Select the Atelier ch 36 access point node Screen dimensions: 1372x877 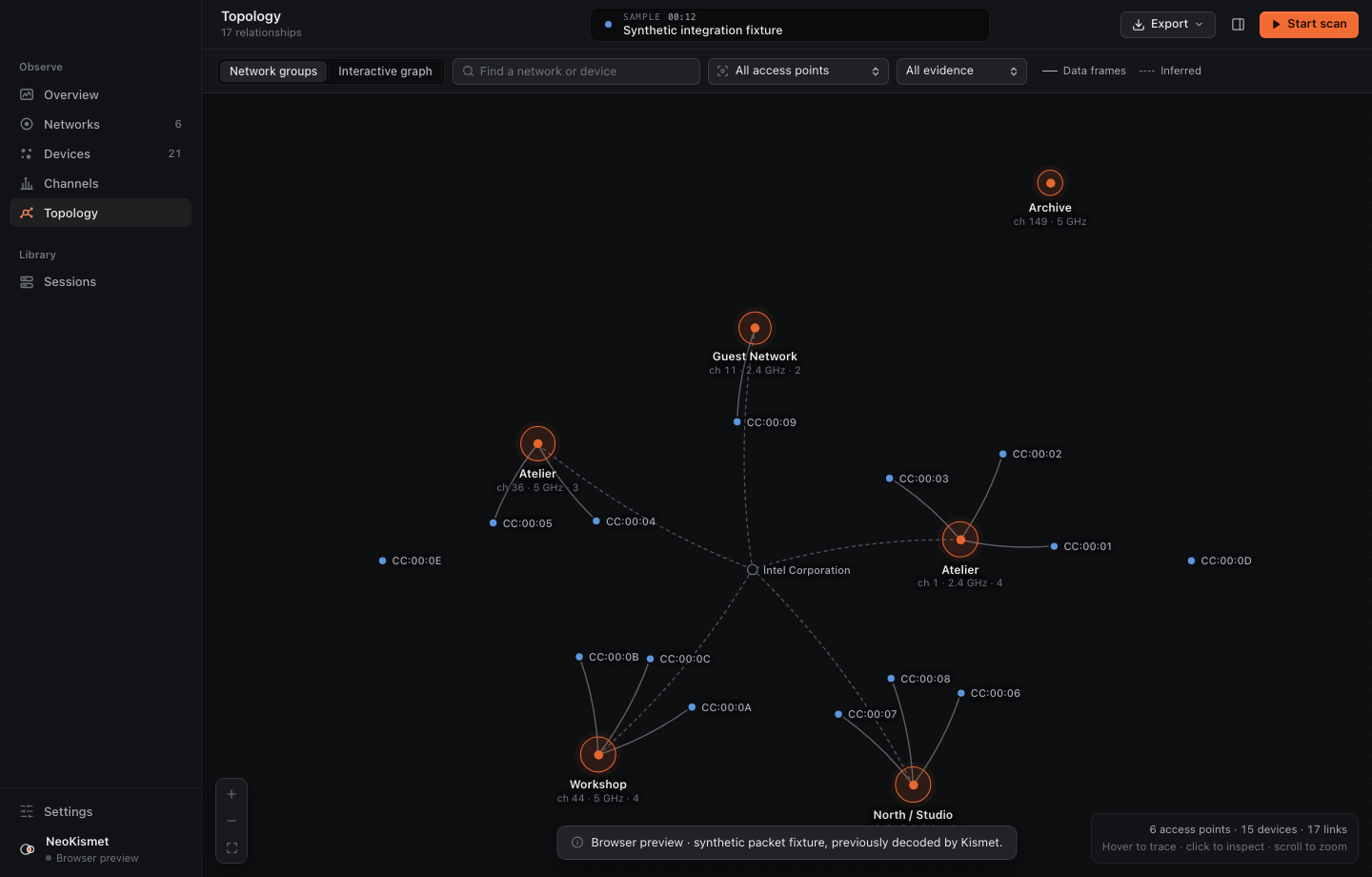tap(538, 443)
